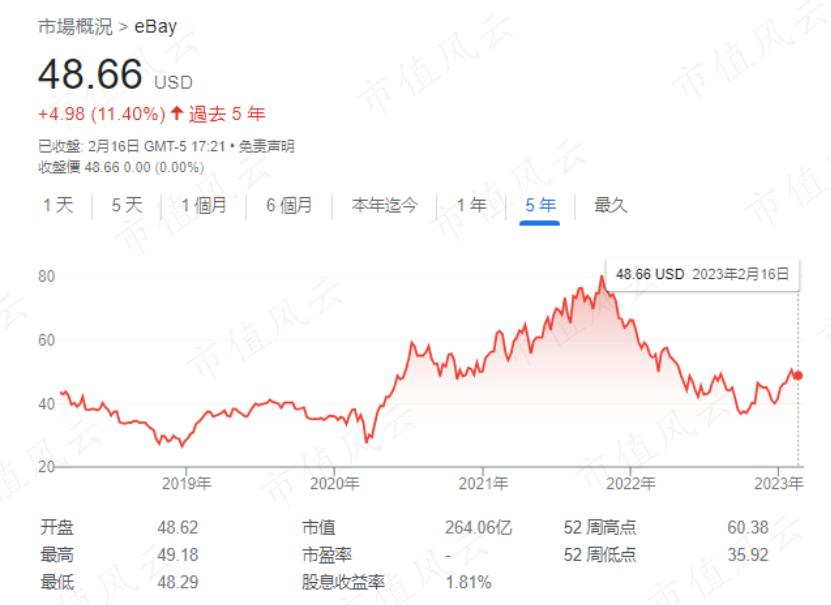Click the 最高 value 49.18
831x605 pixels.
point(178,555)
